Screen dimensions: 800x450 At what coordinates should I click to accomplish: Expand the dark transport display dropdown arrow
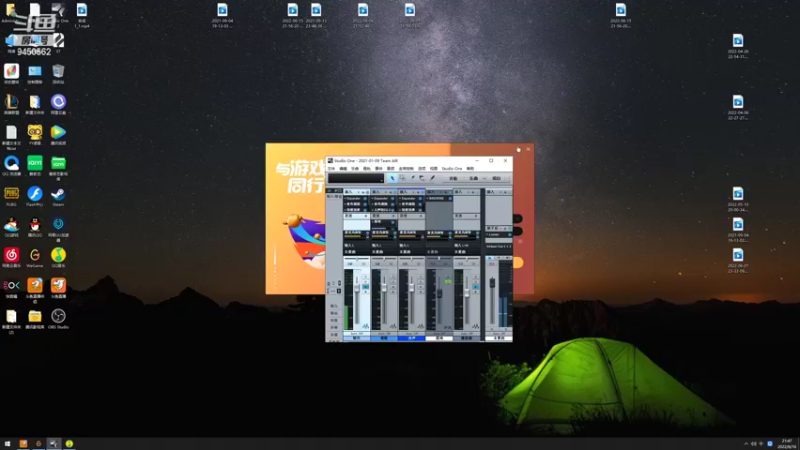(381, 181)
